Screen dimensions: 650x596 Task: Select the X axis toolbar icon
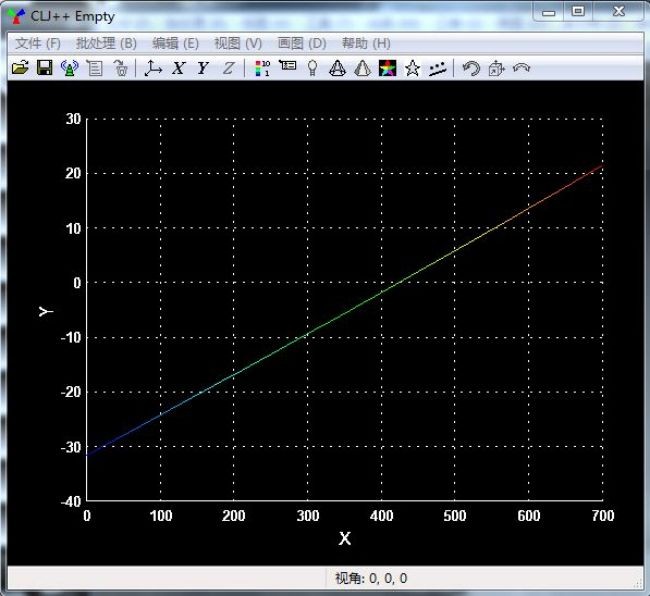click(179, 68)
